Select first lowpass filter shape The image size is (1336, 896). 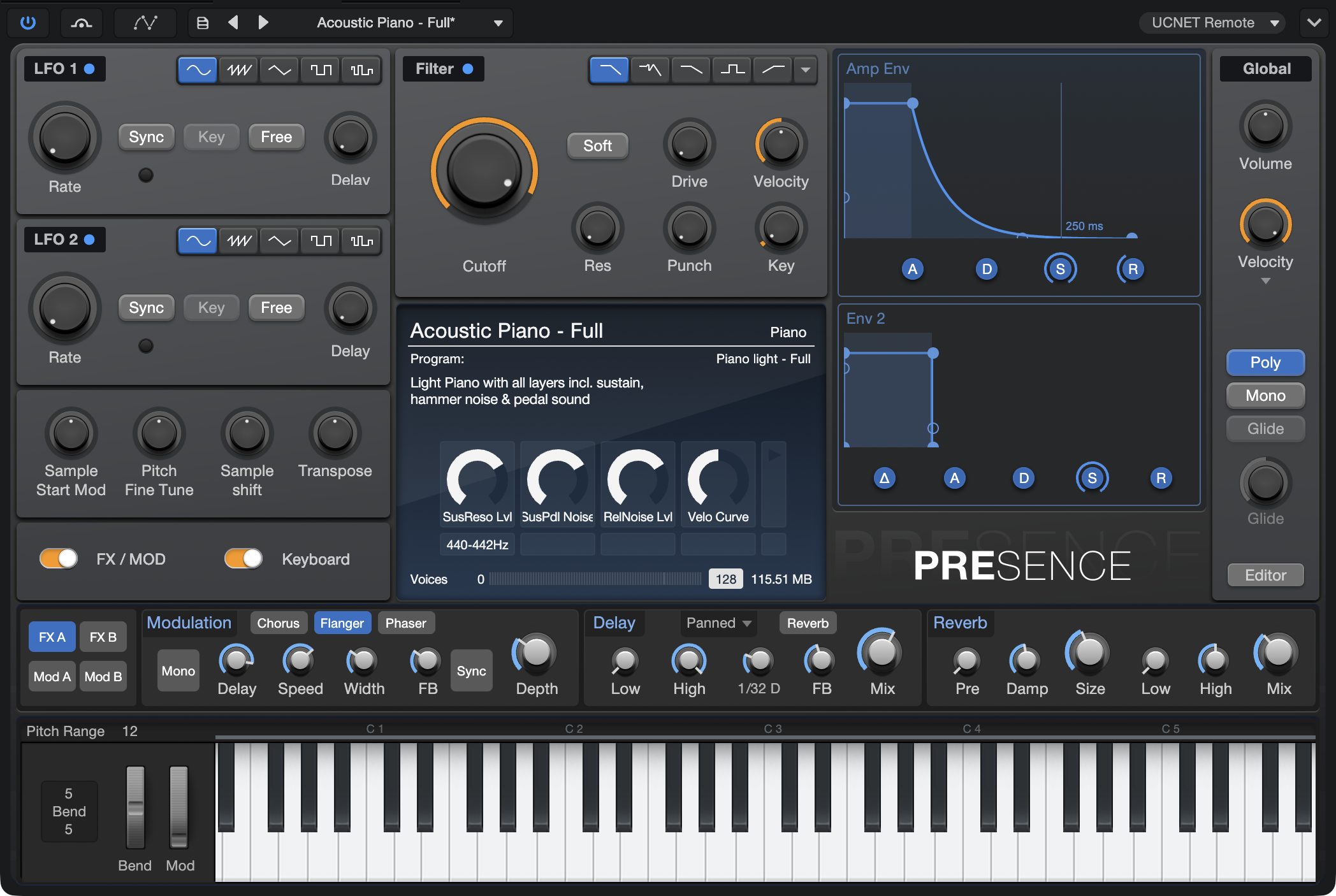click(x=609, y=70)
